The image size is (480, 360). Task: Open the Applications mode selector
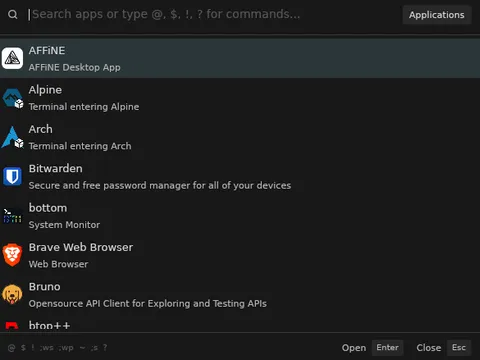437,15
